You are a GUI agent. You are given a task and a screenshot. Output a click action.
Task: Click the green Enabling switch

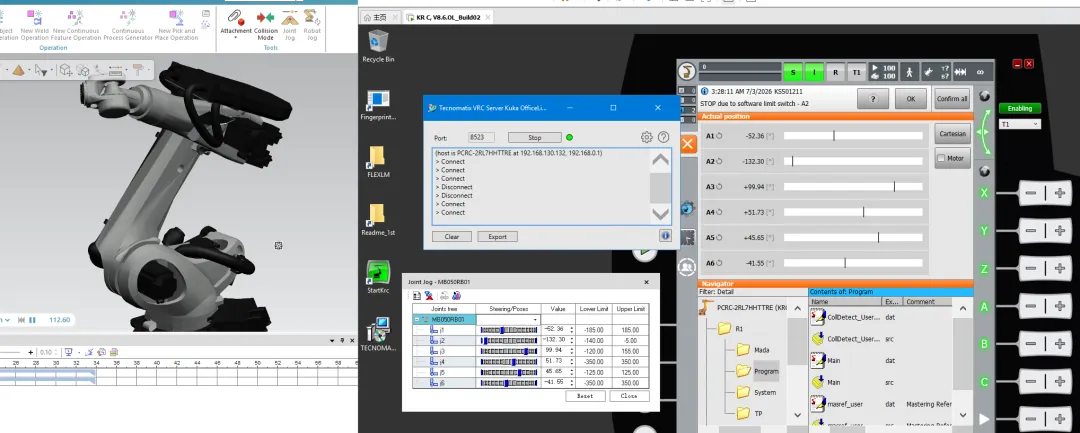pyautogui.click(x=1019, y=108)
